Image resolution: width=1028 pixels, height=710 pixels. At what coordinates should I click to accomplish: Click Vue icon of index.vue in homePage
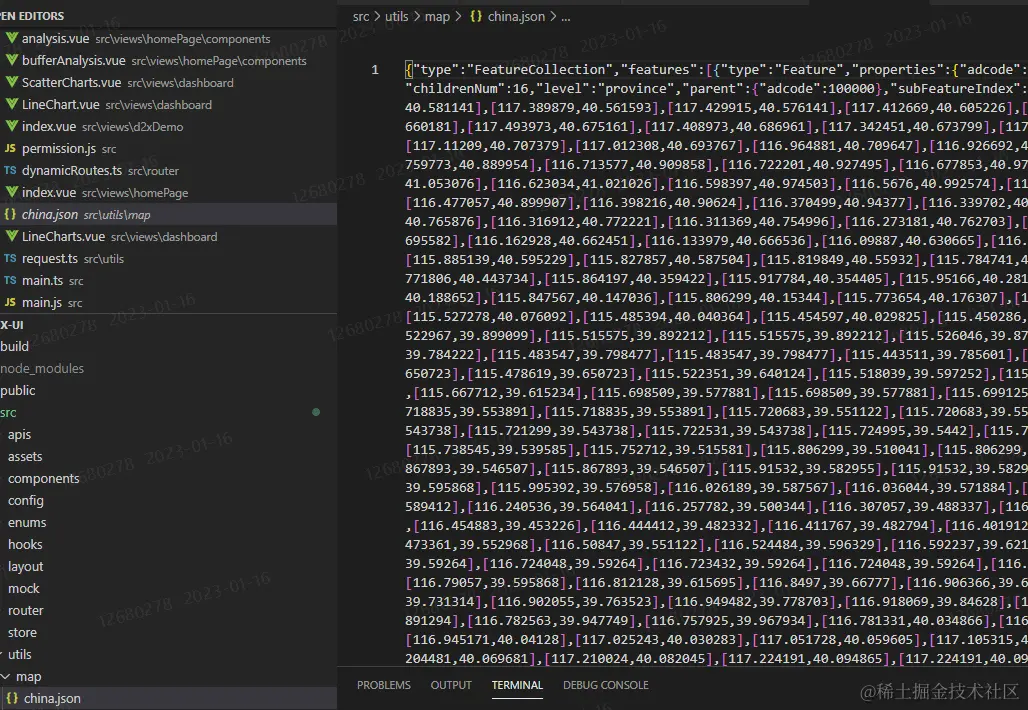(11, 192)
